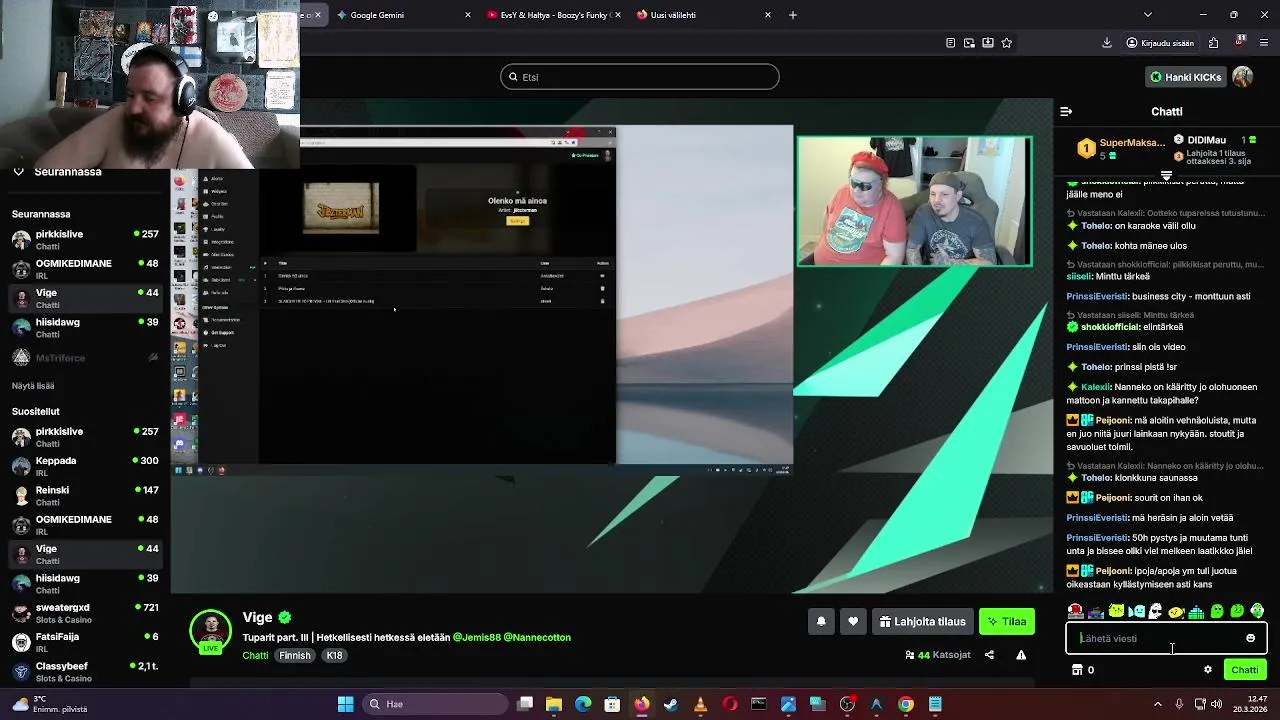This screenshot has width=1280, height=720.
Task: Report the stream with the warning triangle
Action: (x=1021, y=655)
